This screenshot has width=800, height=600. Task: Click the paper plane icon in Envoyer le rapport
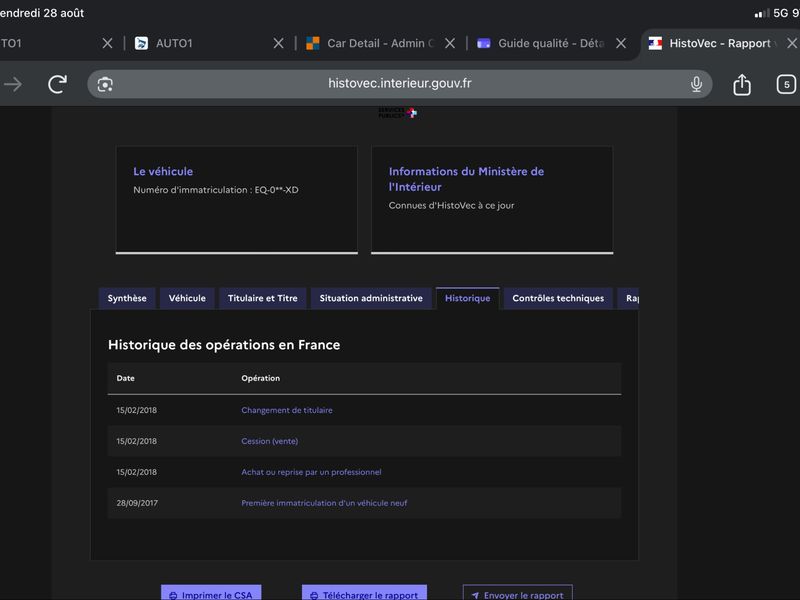pyautogui.click(x=475, y=595)
